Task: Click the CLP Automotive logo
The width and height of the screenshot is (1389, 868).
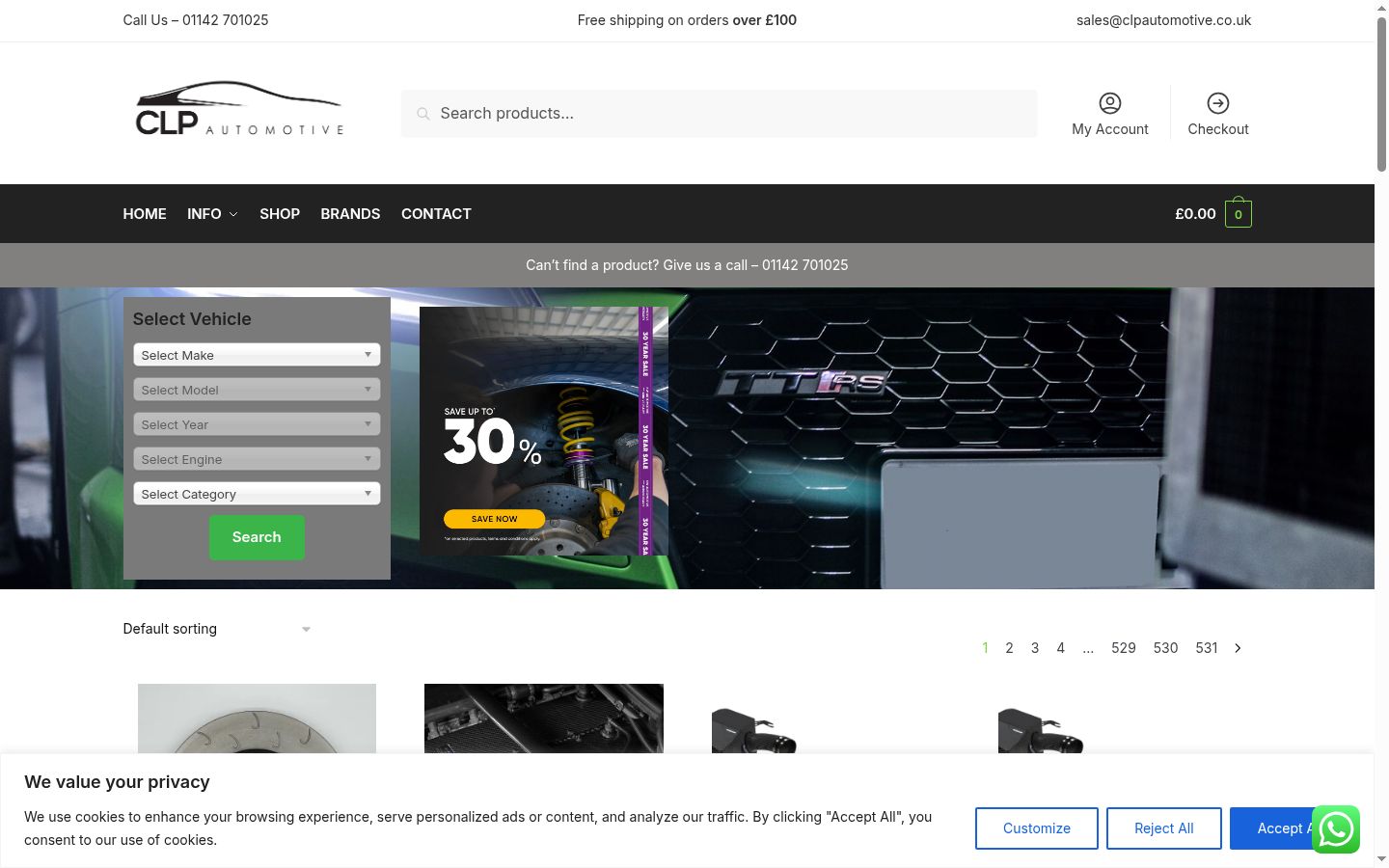Action: (x=239, y=109)
